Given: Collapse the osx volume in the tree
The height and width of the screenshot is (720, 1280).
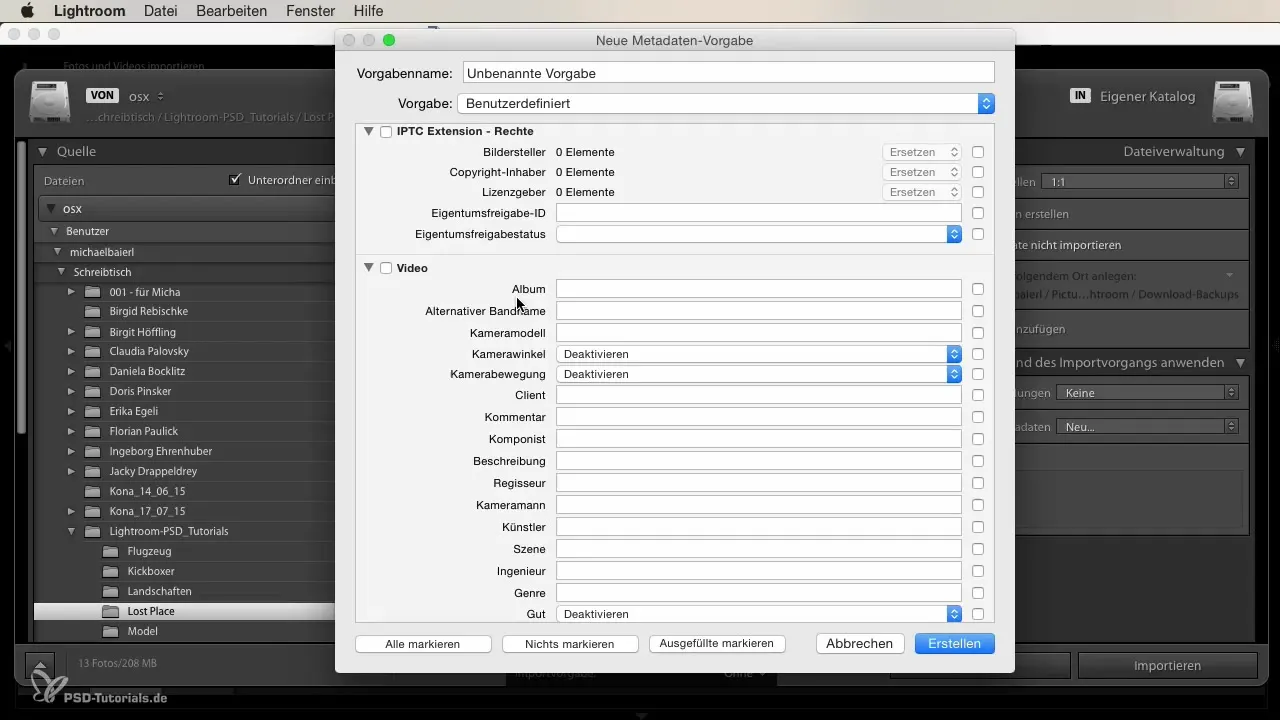Looking at the screenshot, I should pos(52,209).
